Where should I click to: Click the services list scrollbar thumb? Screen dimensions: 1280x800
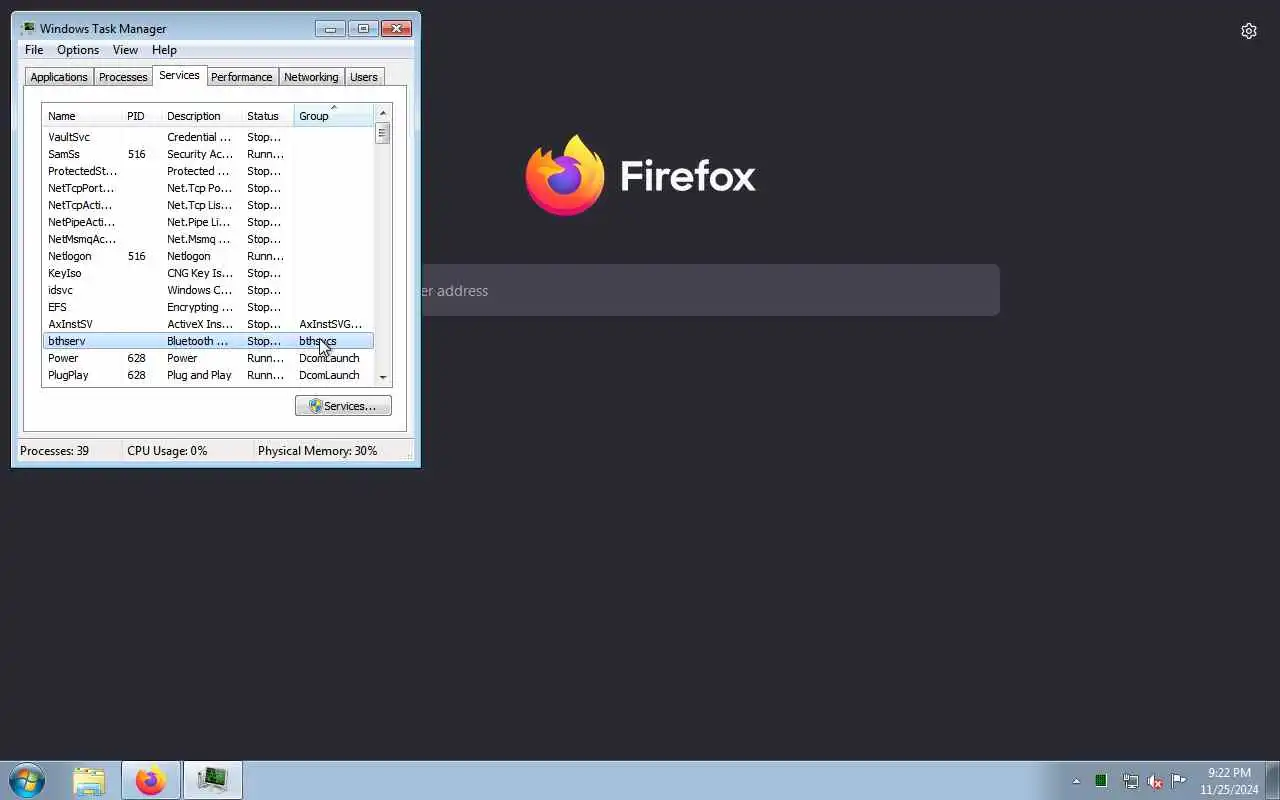coord(383,133)
